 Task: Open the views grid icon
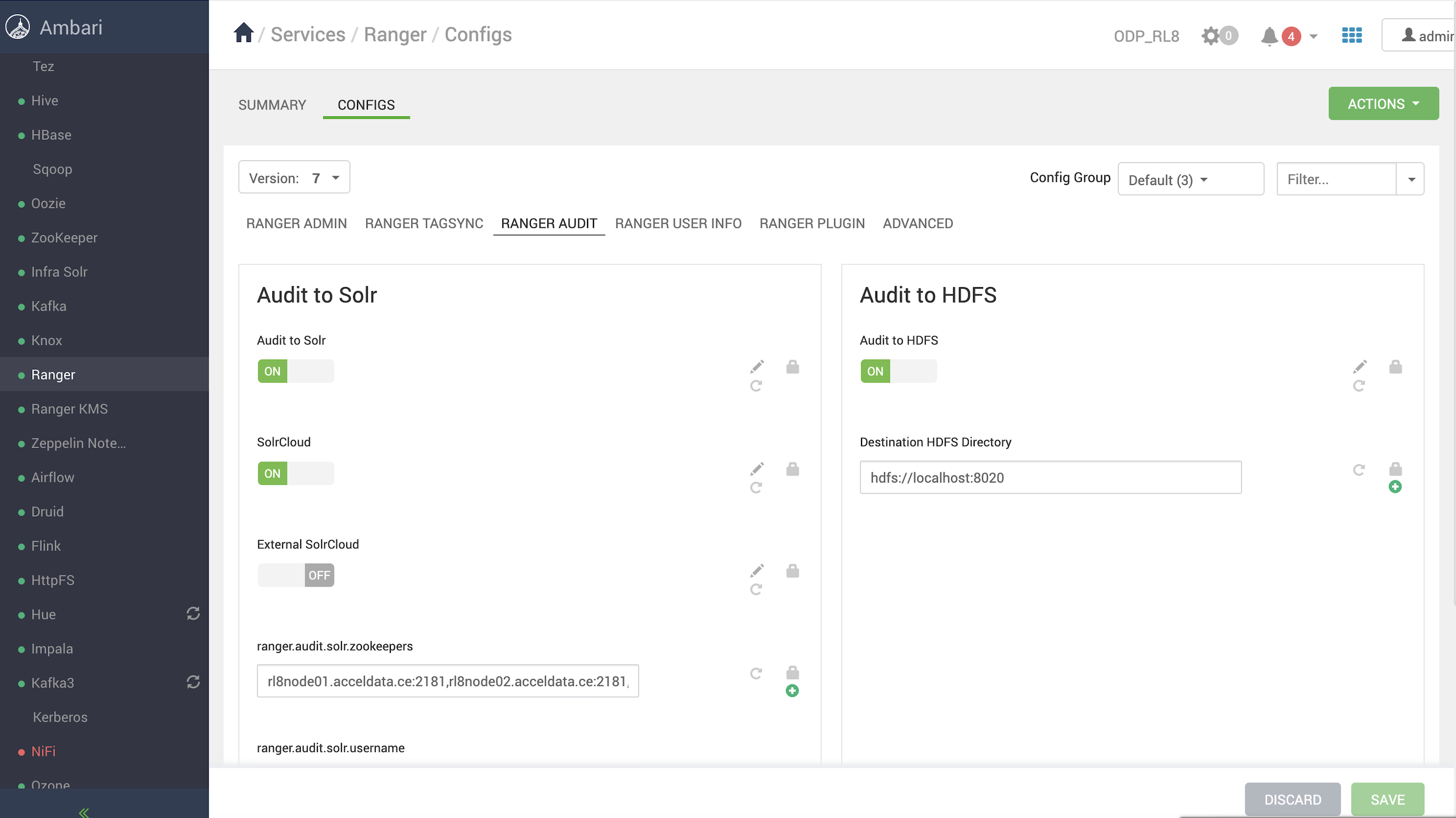[1351, 35]
